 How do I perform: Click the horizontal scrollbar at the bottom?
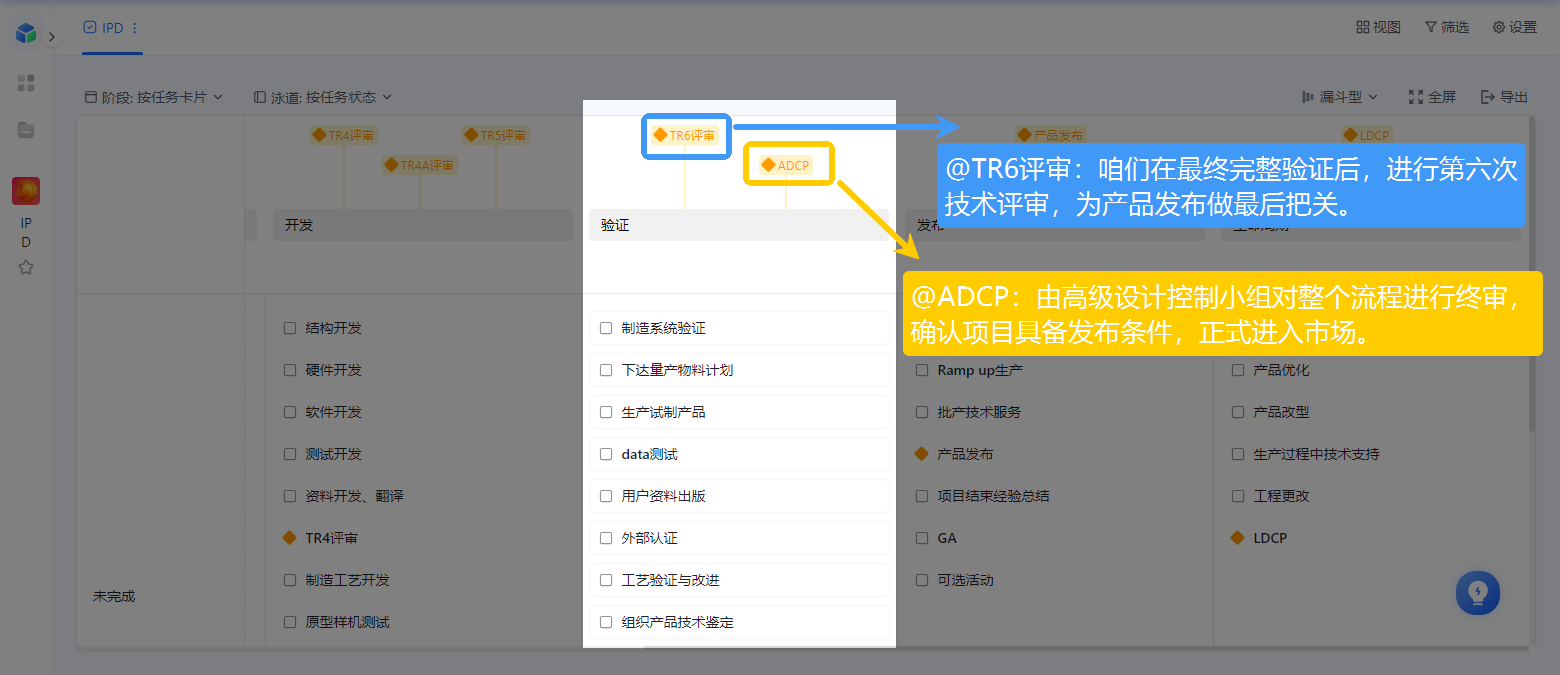tap(1085, 648)
